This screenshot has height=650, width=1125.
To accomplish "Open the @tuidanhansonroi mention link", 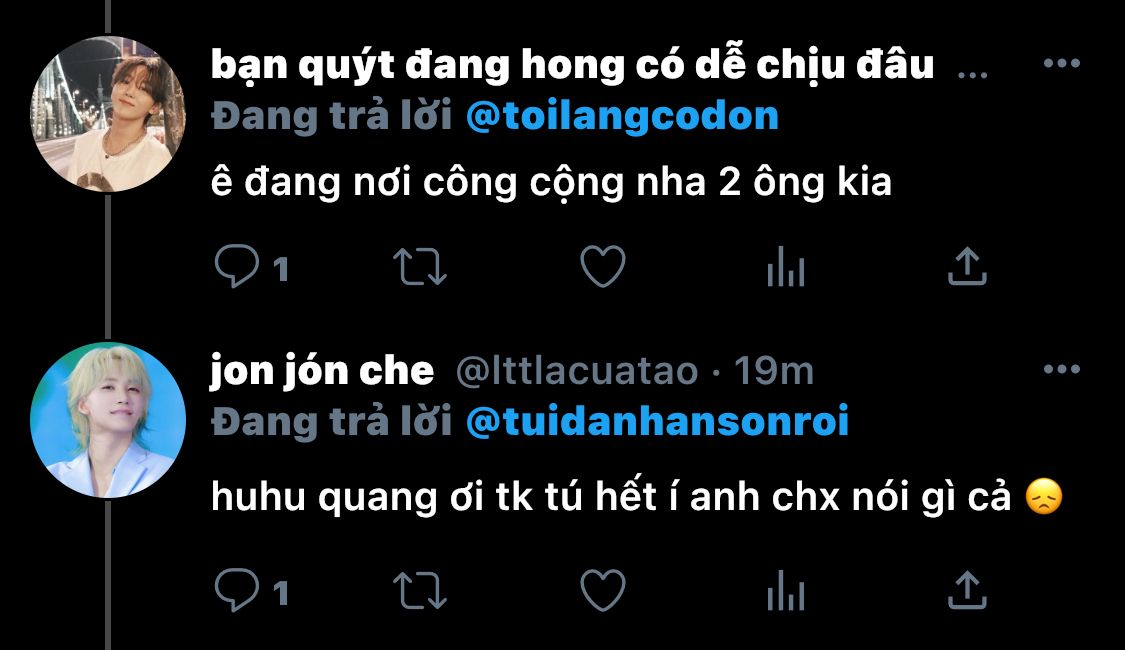I will 657,420.
